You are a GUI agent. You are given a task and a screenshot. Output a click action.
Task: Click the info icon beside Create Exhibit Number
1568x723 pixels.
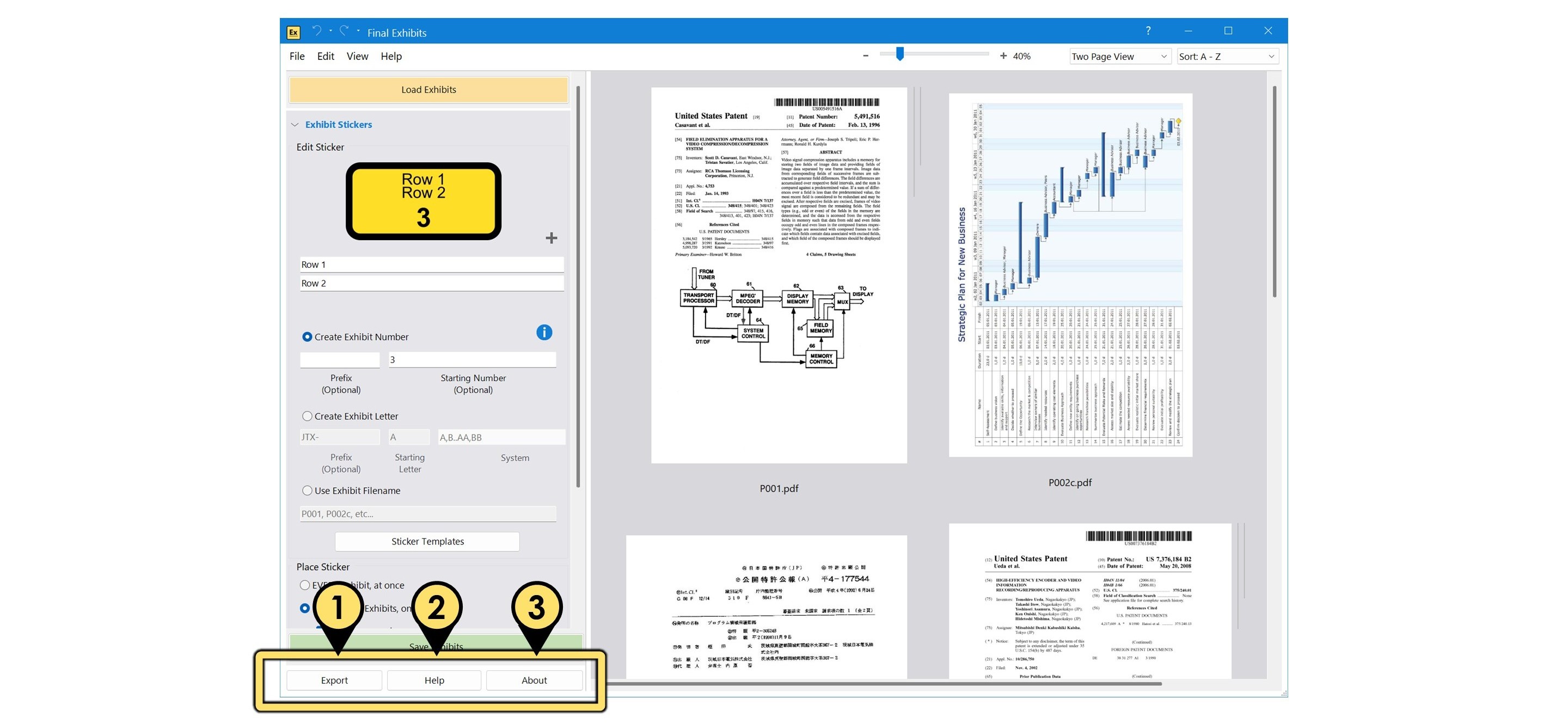543,332
